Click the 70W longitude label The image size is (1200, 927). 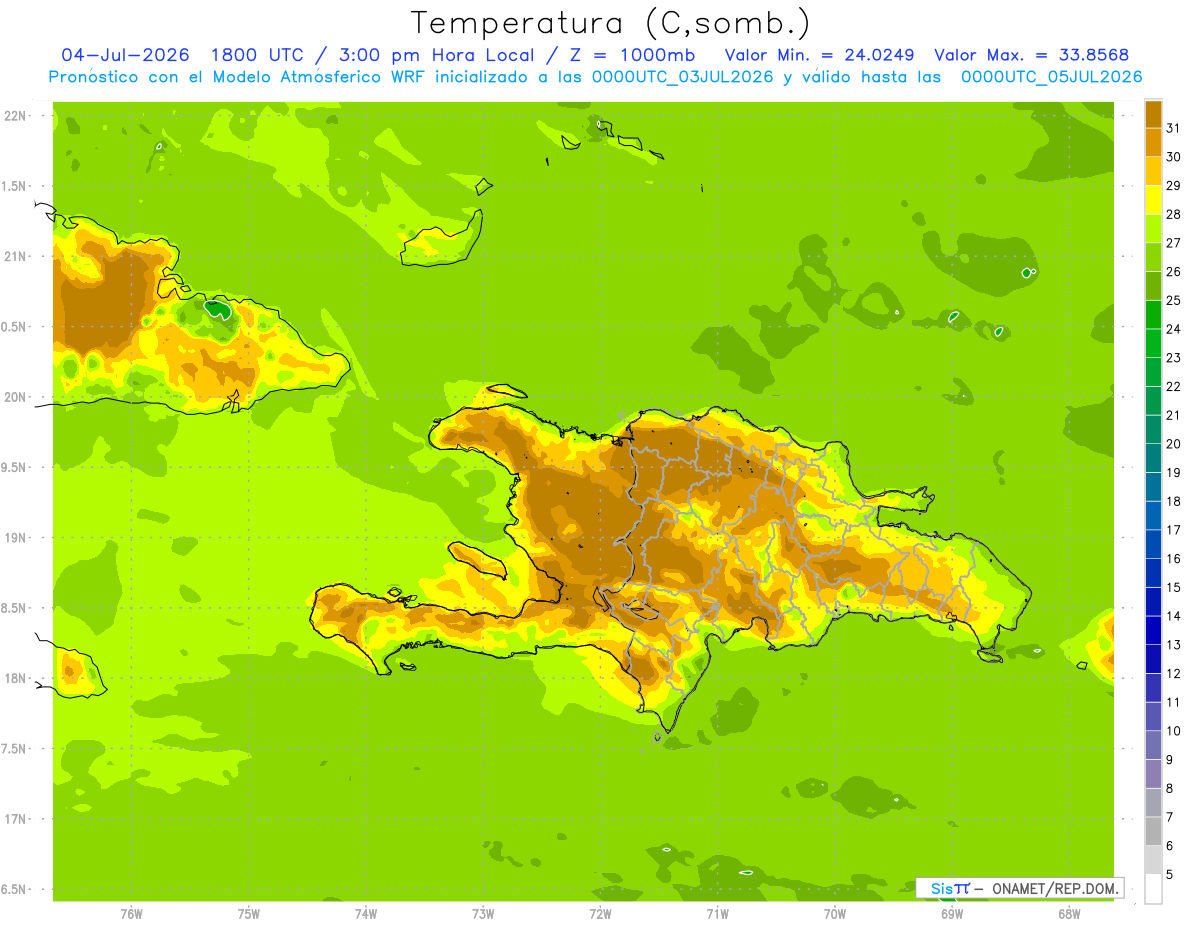tap(834, 913)
